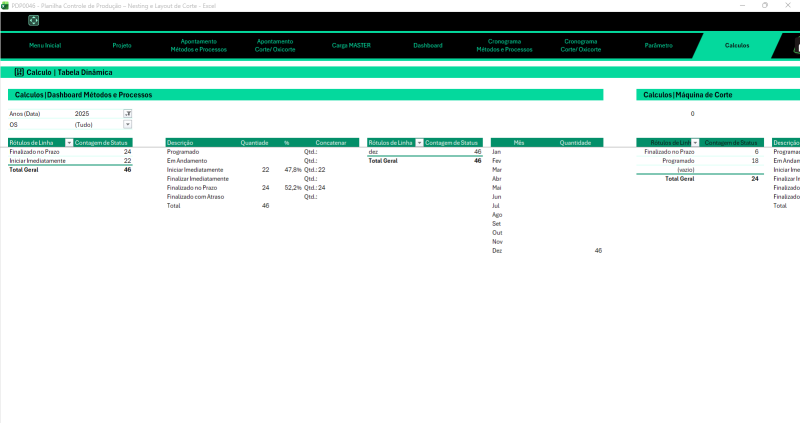Screen dimensions: 800x423
Task: Switch to Apontamento Métodos e Processos tab
Action: coord(198,46)
